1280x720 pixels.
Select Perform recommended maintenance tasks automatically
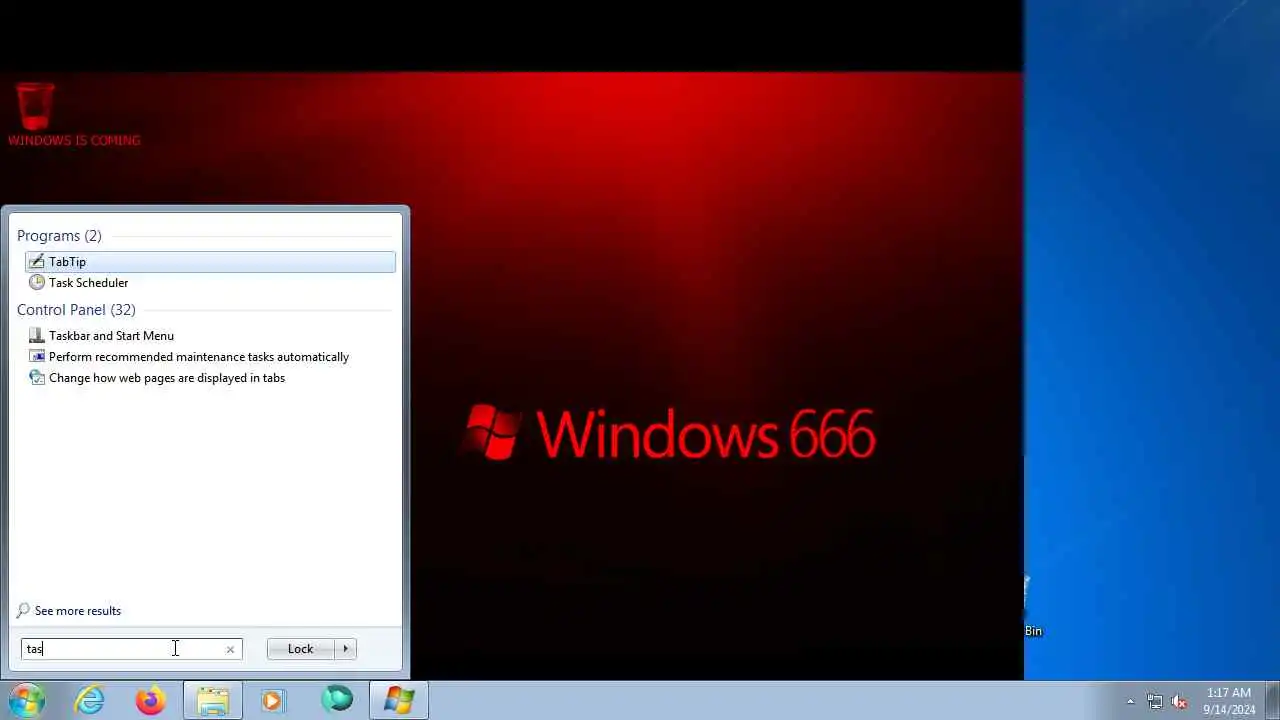point(210,357)
